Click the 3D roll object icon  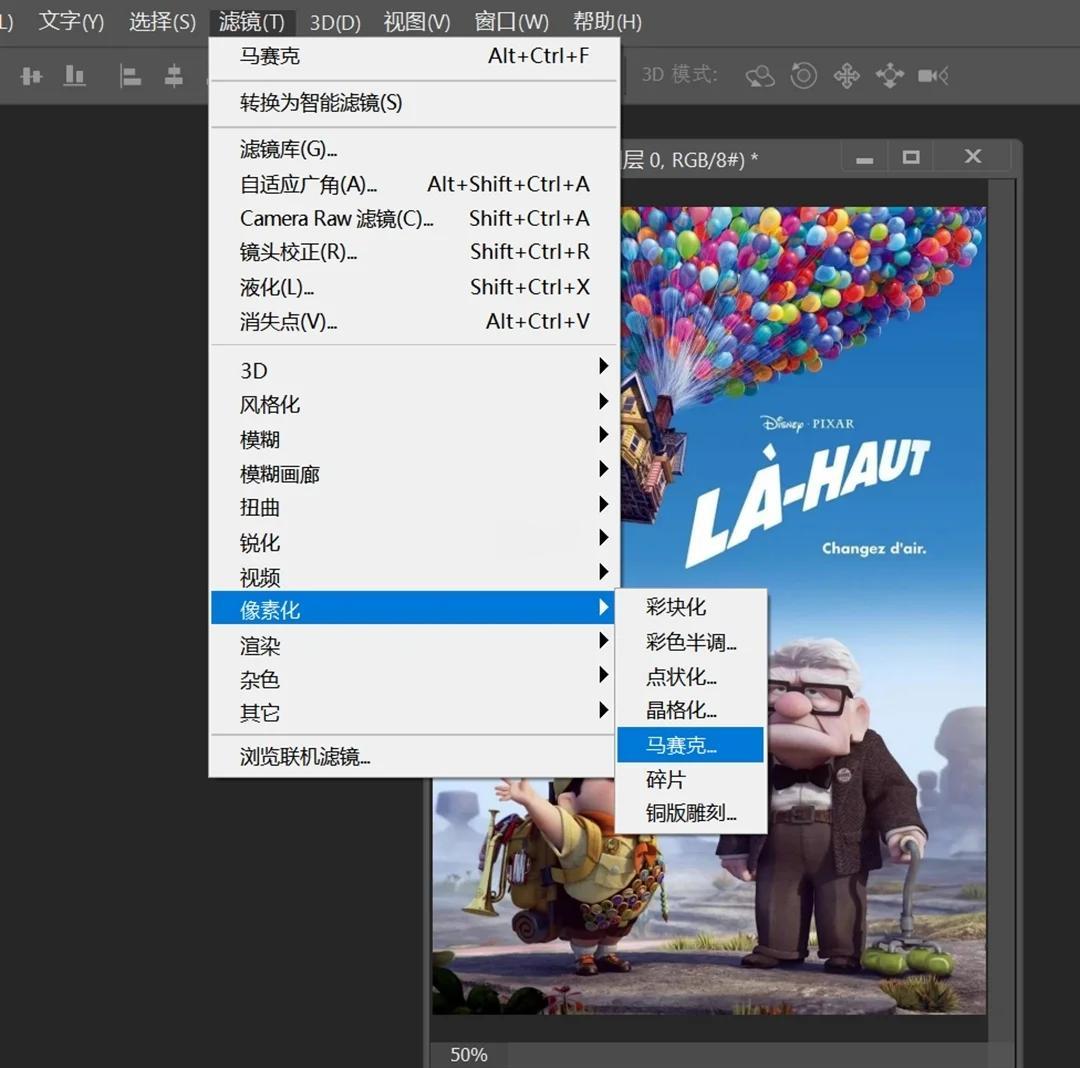pyautogui.click(x=804, y=76)
